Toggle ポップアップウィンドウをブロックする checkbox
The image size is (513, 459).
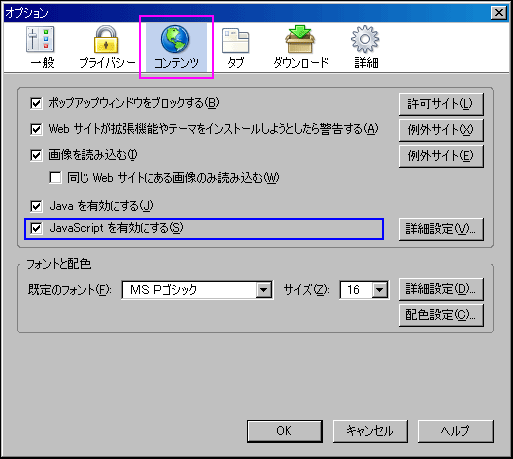click(36, 103)
